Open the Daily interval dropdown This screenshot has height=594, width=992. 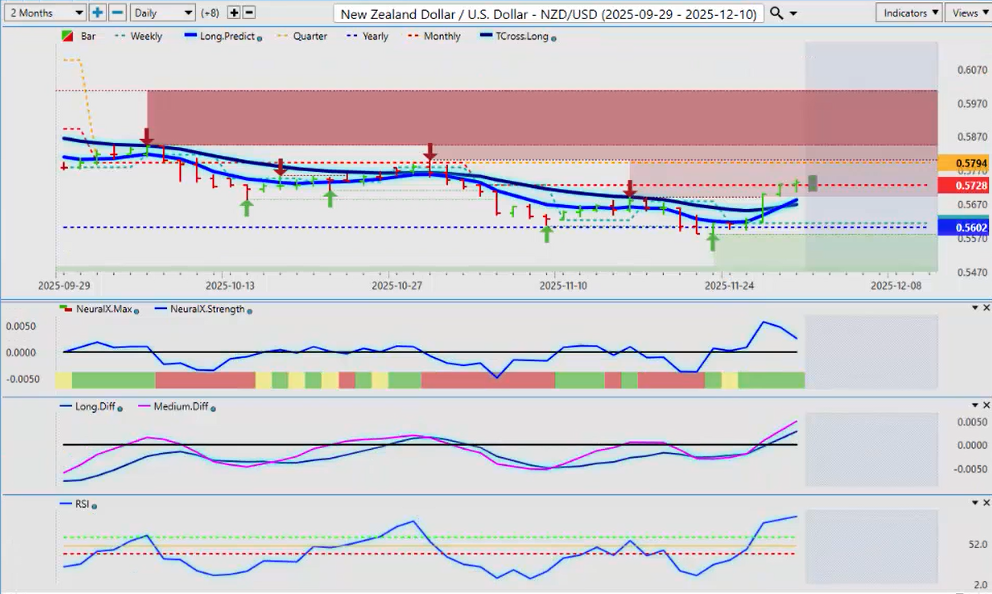point(161,13)
